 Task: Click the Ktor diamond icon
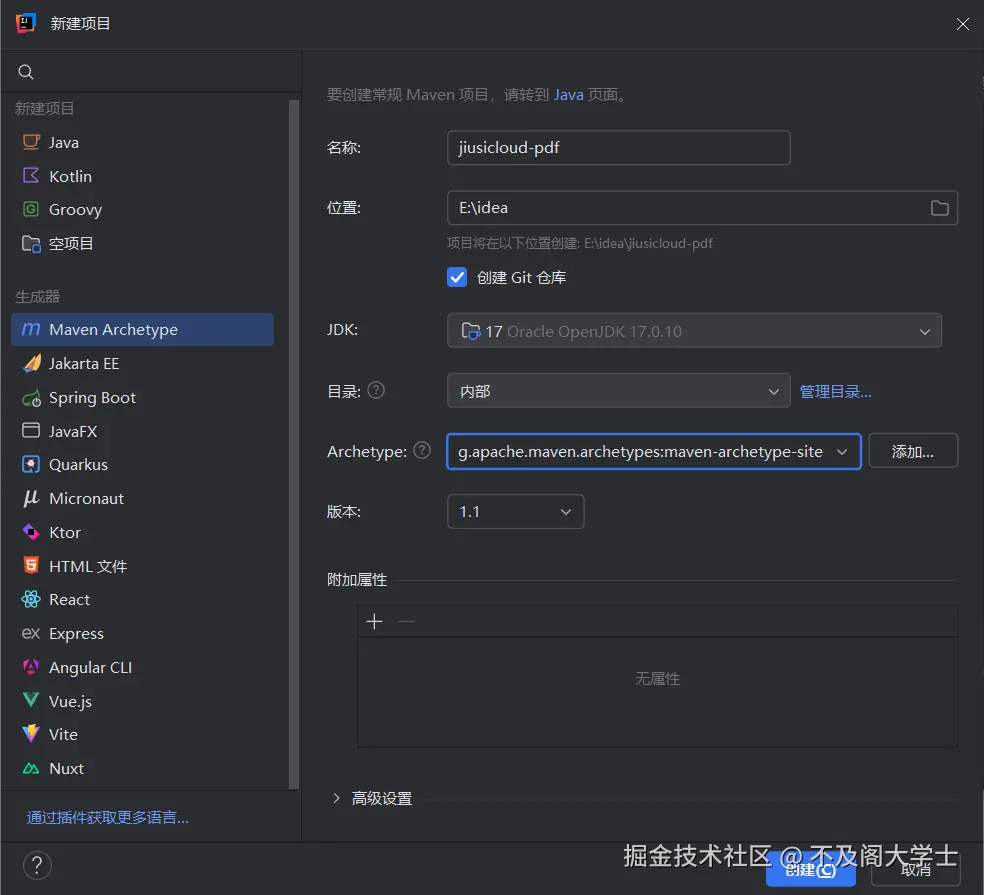pos(31,532)
